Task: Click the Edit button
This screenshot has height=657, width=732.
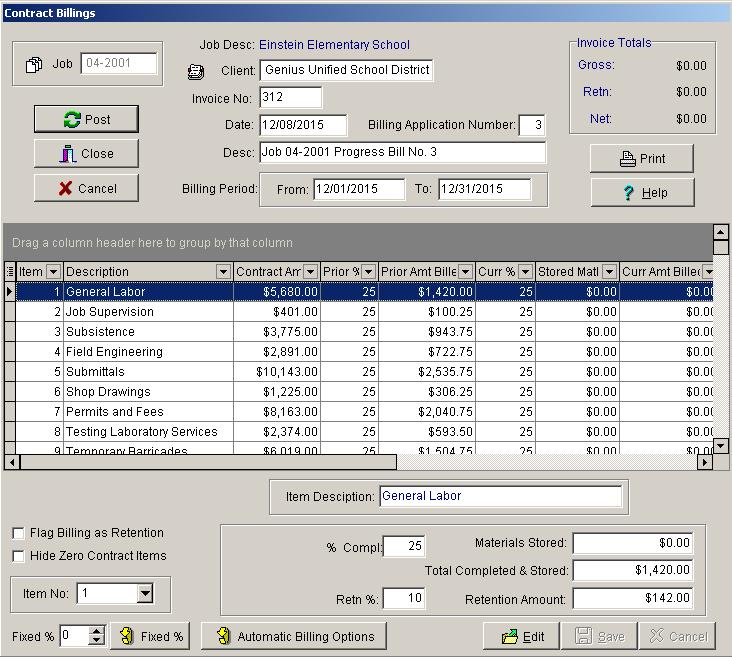Action: [x=521, y=636]
